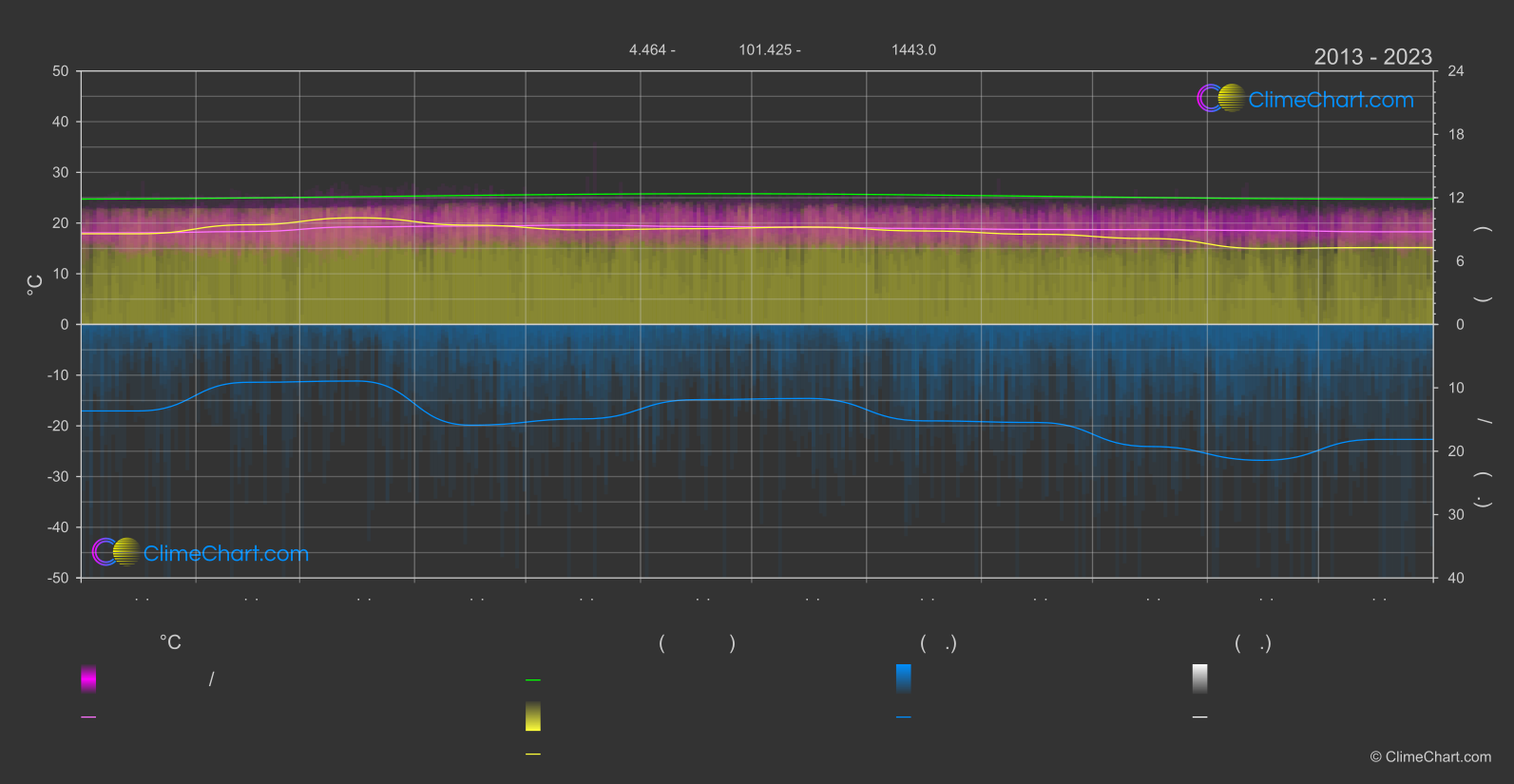Click the '-50' tick on the left axis
This screenshot has width=1514, height=784.
pyautogui.click(x=58, y=578)
